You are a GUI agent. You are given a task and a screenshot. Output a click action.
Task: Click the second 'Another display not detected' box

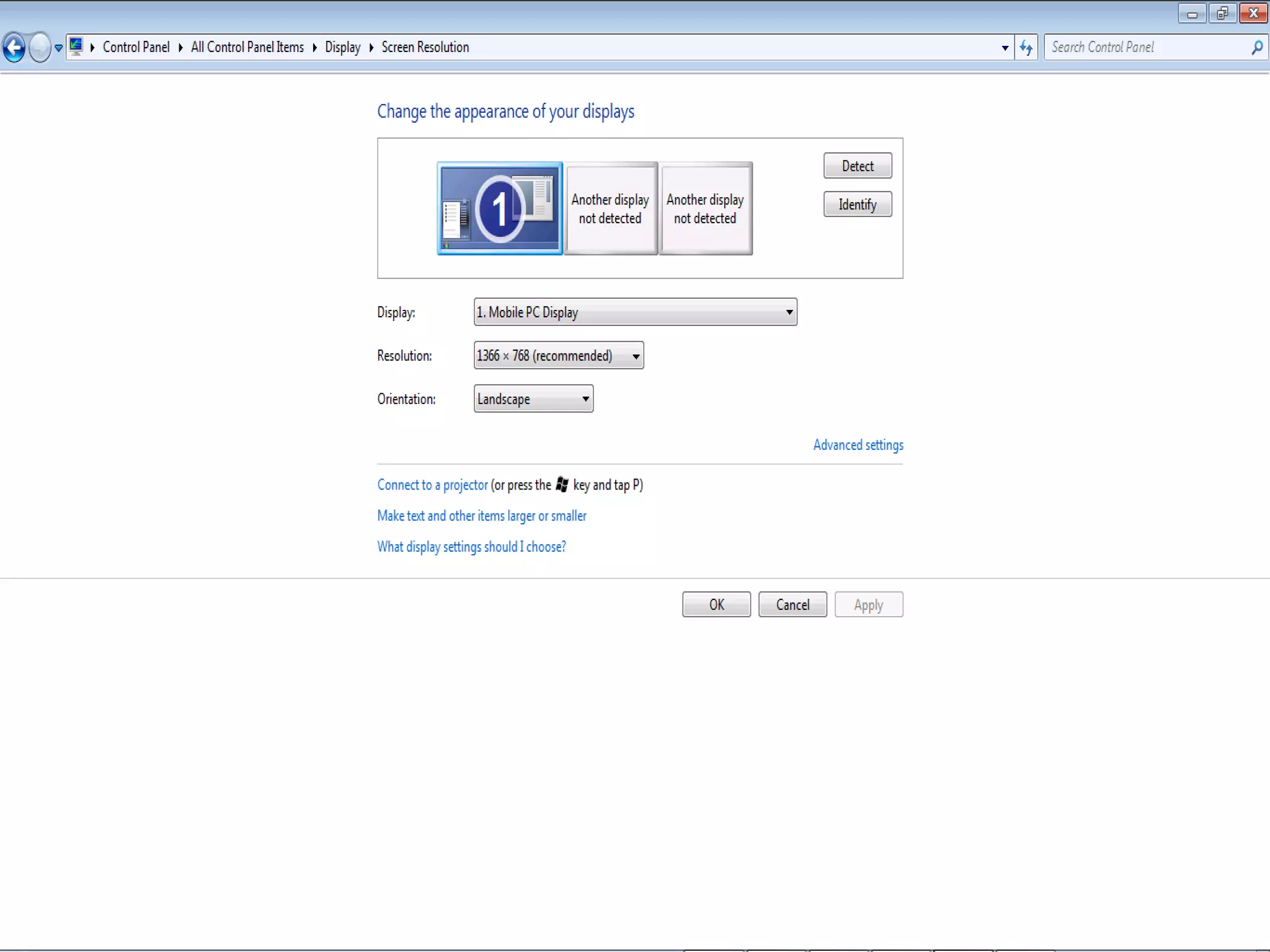(705, 209)
